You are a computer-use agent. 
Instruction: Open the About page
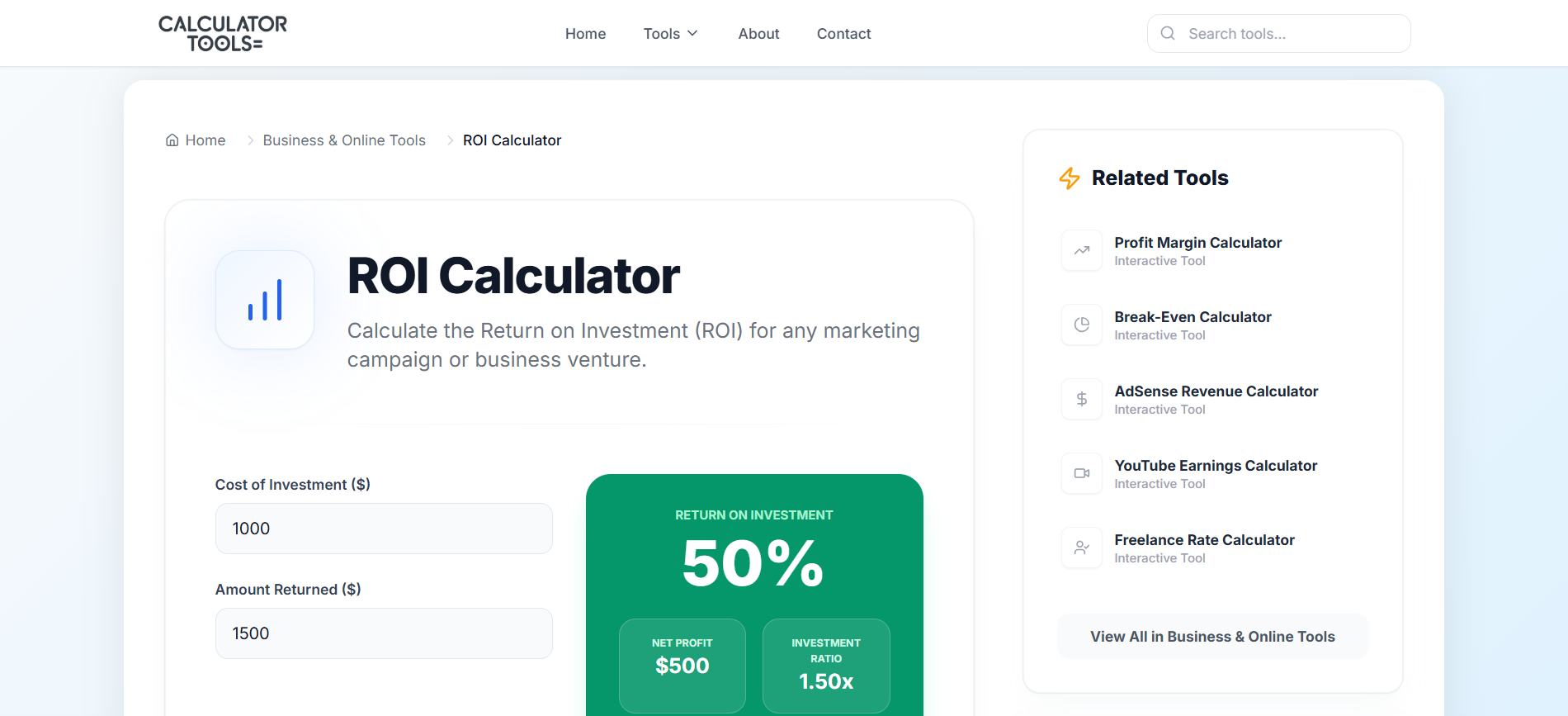click(x=758, y=33)
